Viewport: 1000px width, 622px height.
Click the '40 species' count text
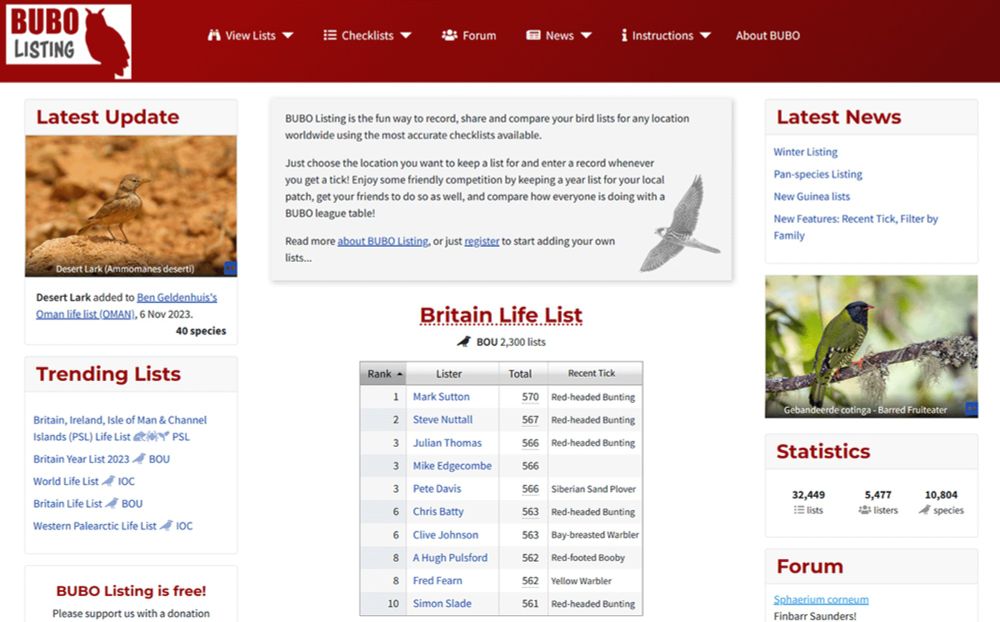coord(201,330)
